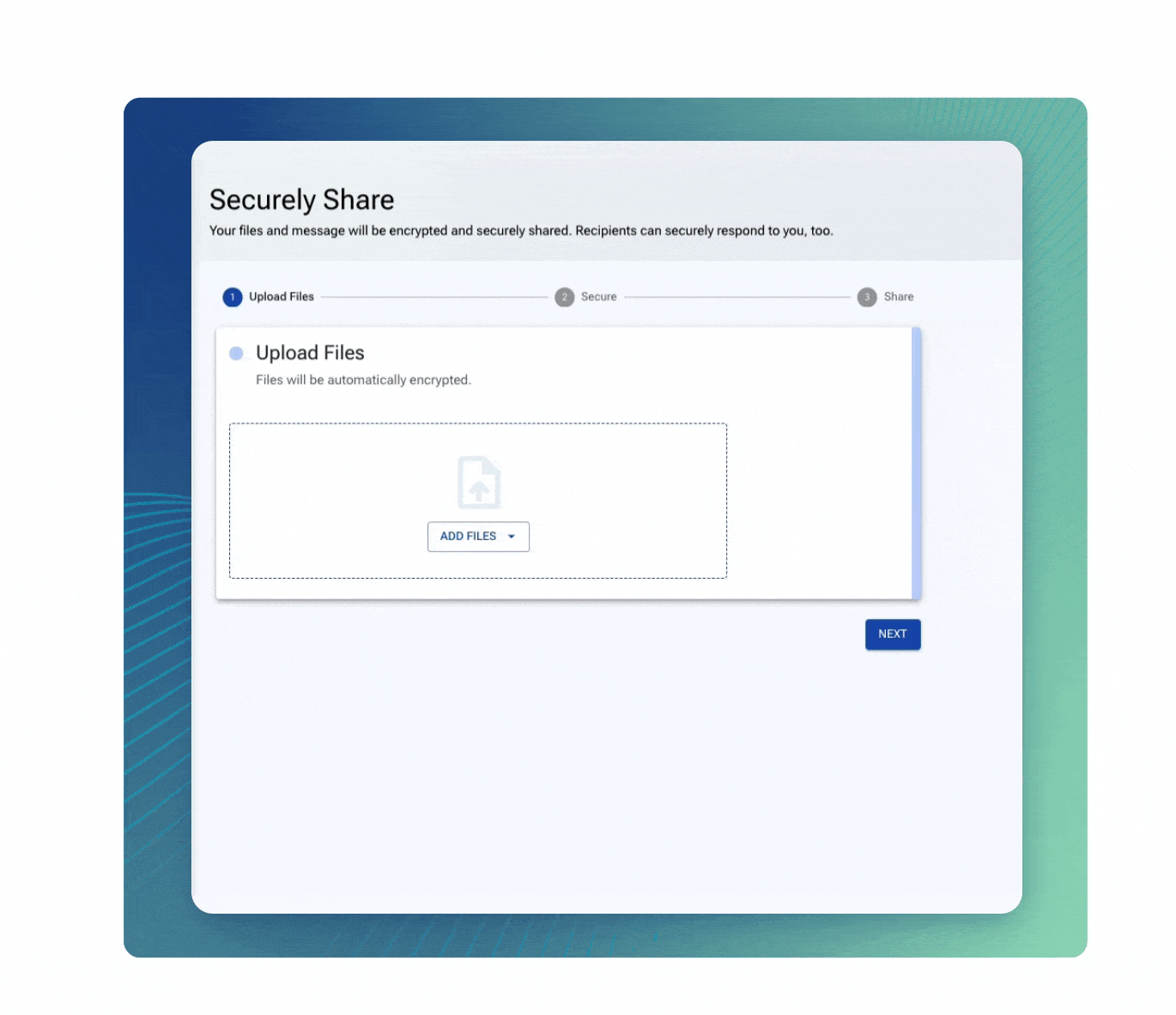Click the scrollbar beside the upload card
The width and height of the screenshot is (1176, 1015).
918,462
